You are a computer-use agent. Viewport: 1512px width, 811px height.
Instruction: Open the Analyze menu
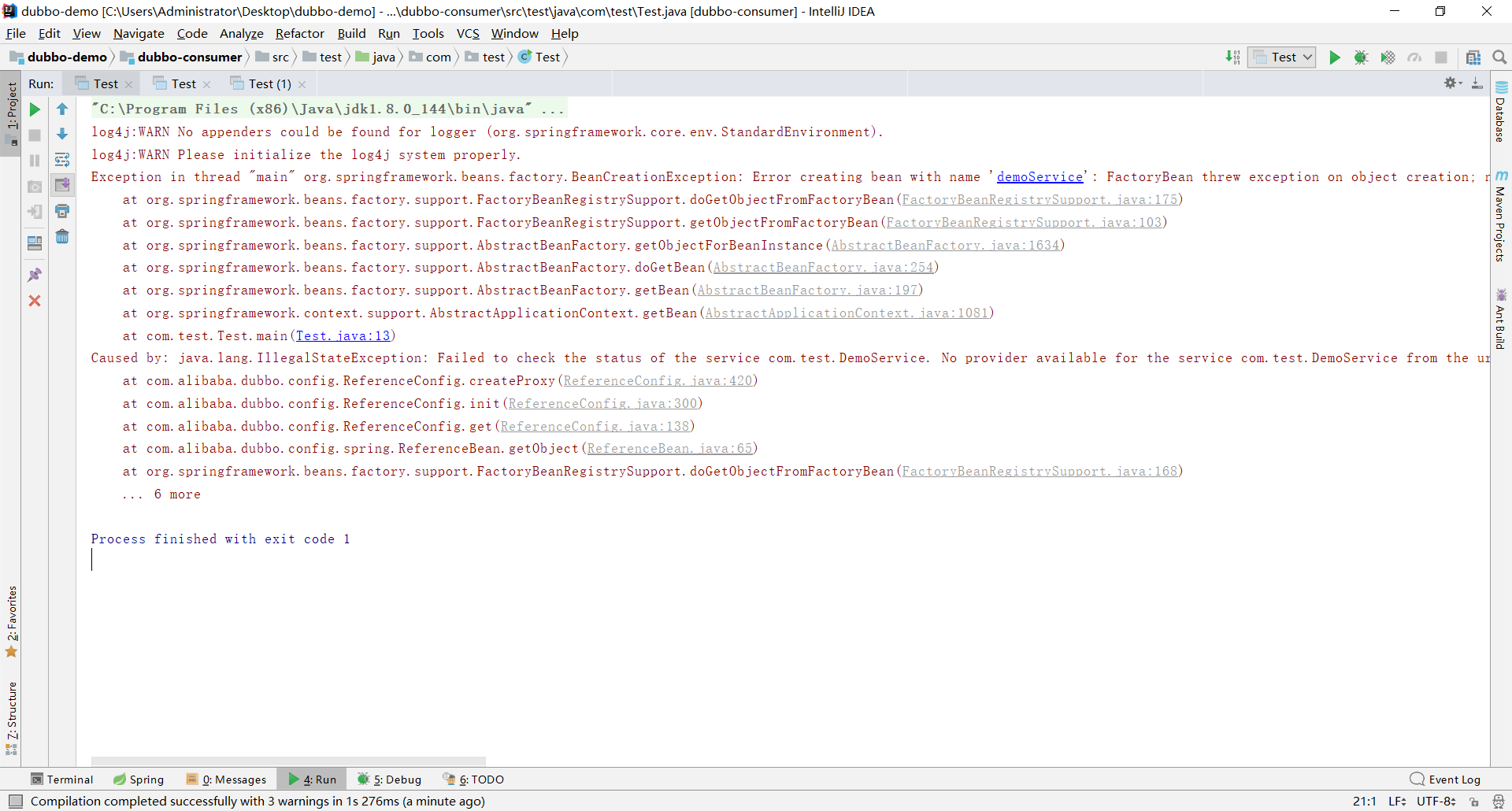tap(241, 33)
